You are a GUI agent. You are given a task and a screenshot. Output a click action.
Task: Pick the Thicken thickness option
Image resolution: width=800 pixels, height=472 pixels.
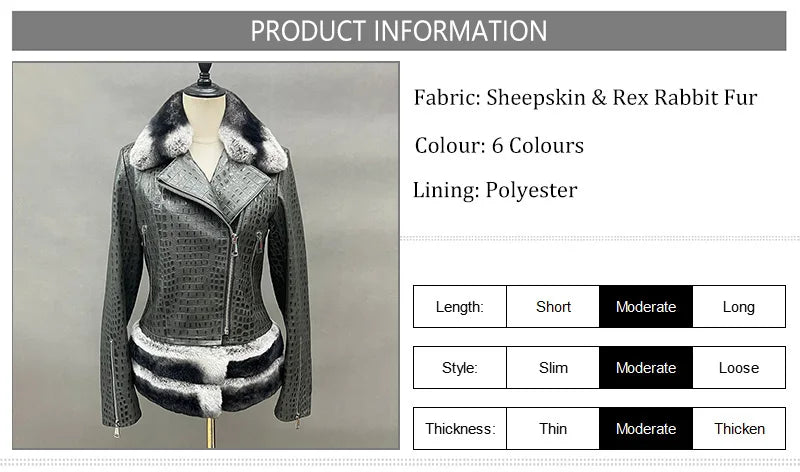[x=739, y=429]
